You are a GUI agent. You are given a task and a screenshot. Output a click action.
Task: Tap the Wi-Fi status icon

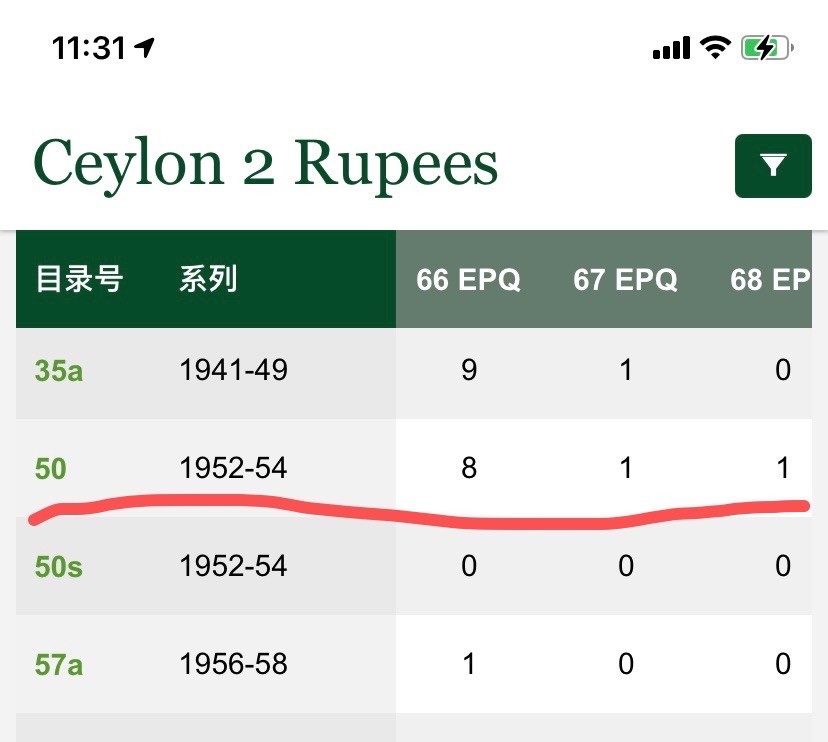pos(716,48)
